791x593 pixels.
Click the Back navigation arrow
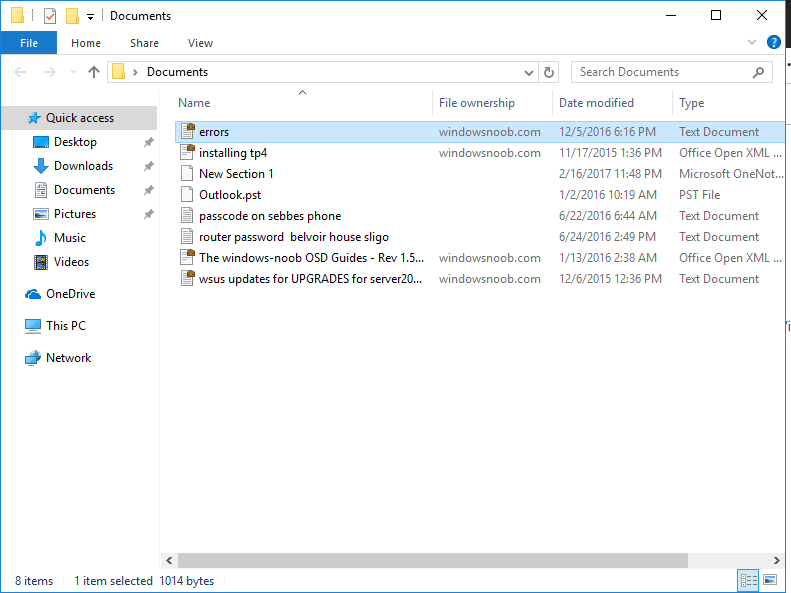[20, 72]
